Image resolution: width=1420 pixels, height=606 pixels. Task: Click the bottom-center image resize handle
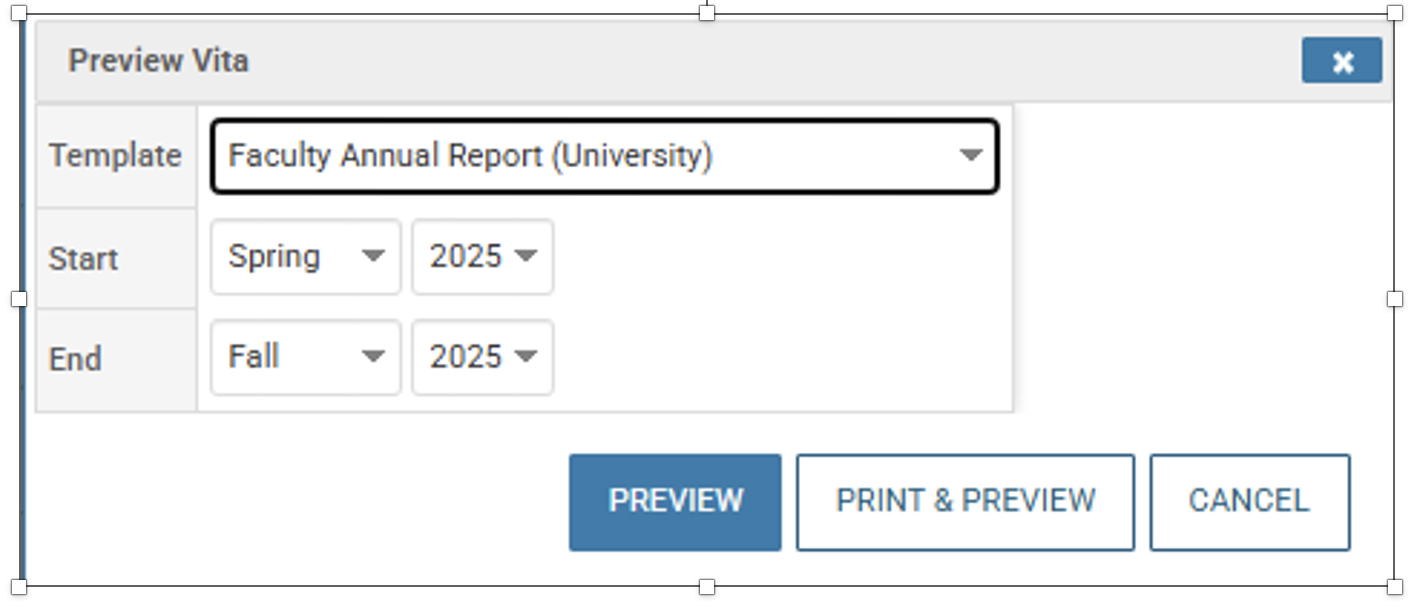click(707, 586)
